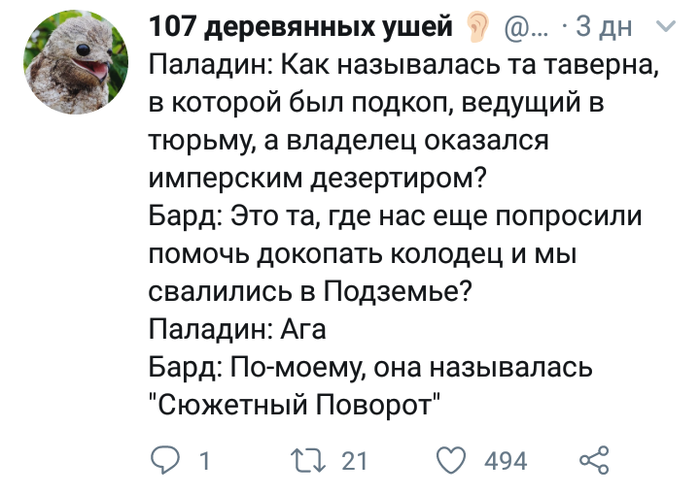700x494 pixels.
Task: Click the line "Паладин: Ага"
Action: [x=238, y=329]
